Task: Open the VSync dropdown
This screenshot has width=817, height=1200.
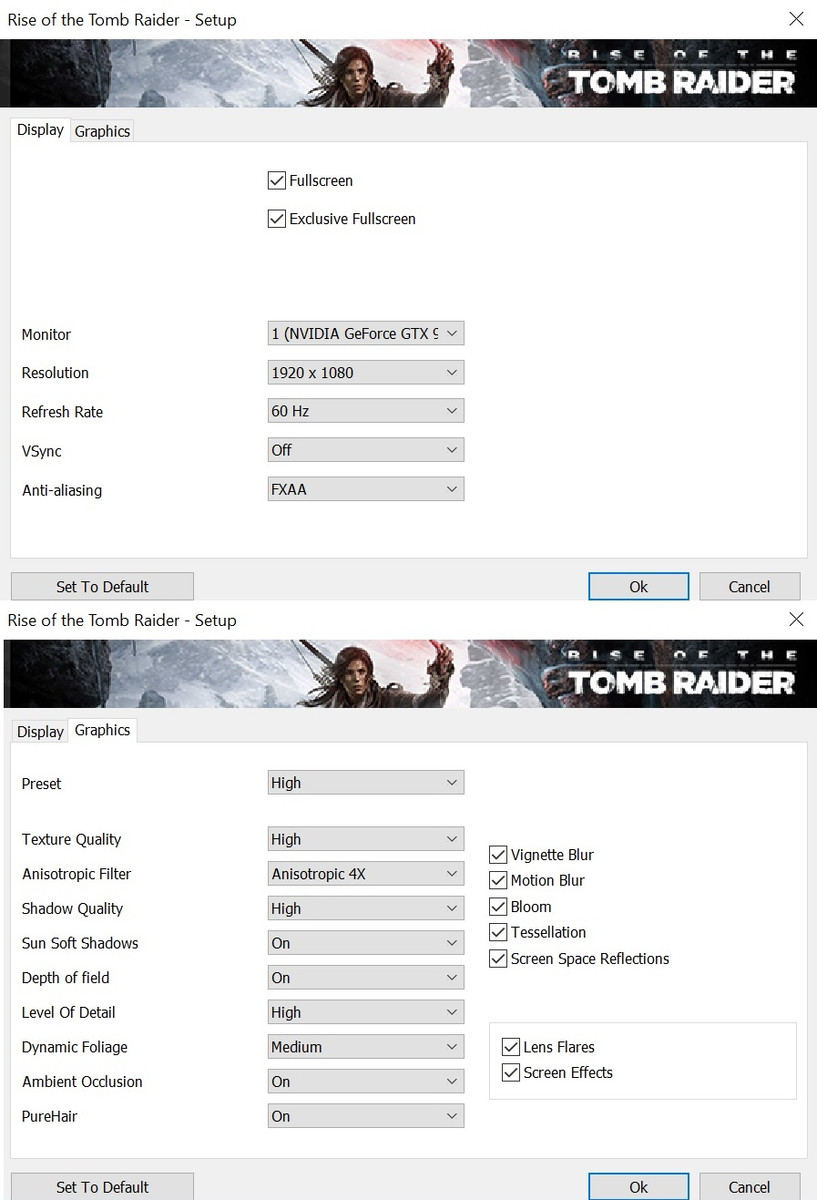Action: coord(366,450)
